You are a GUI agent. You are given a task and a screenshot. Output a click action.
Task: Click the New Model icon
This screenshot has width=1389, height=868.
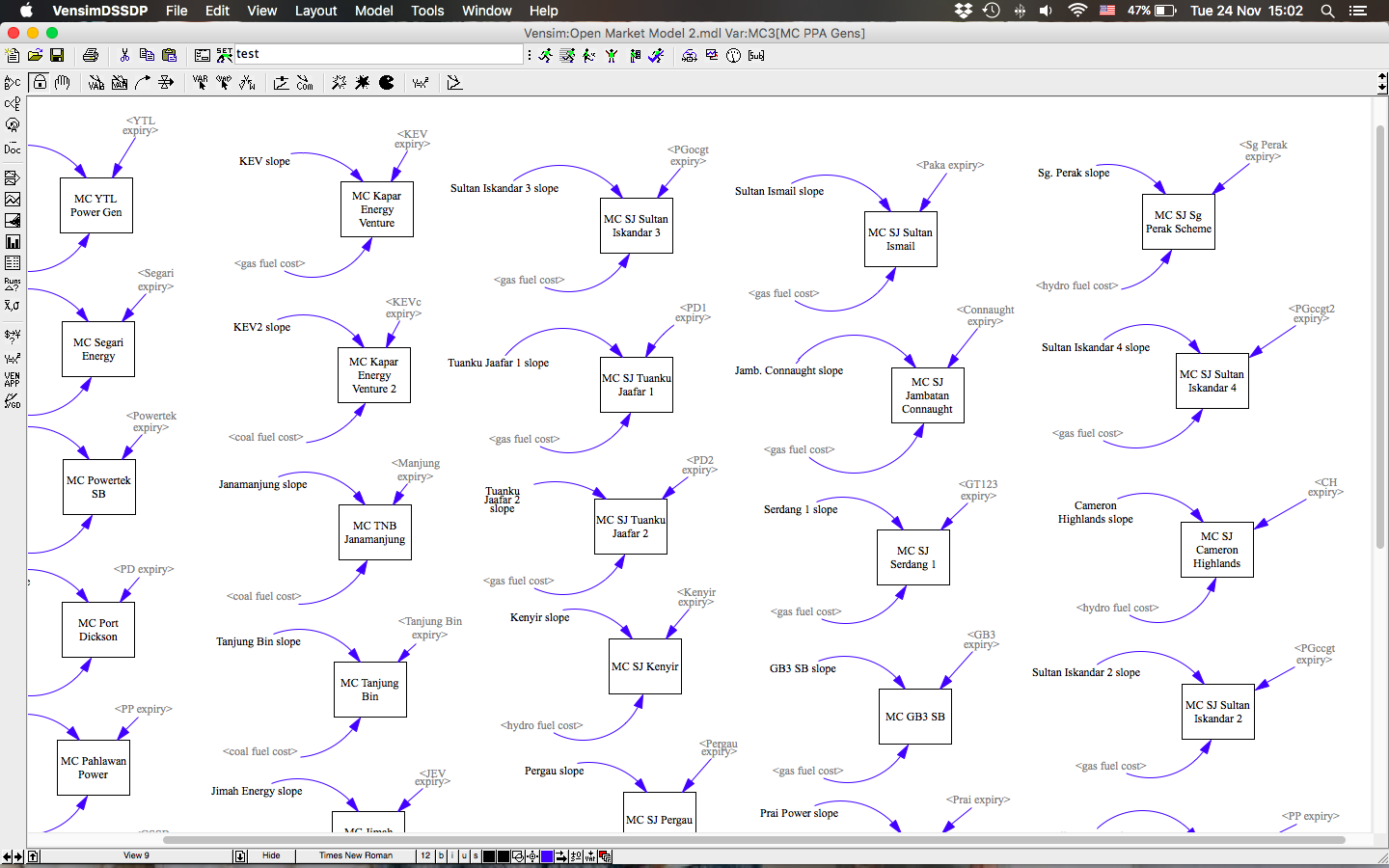pyautogui.click(x=13, y=55)
